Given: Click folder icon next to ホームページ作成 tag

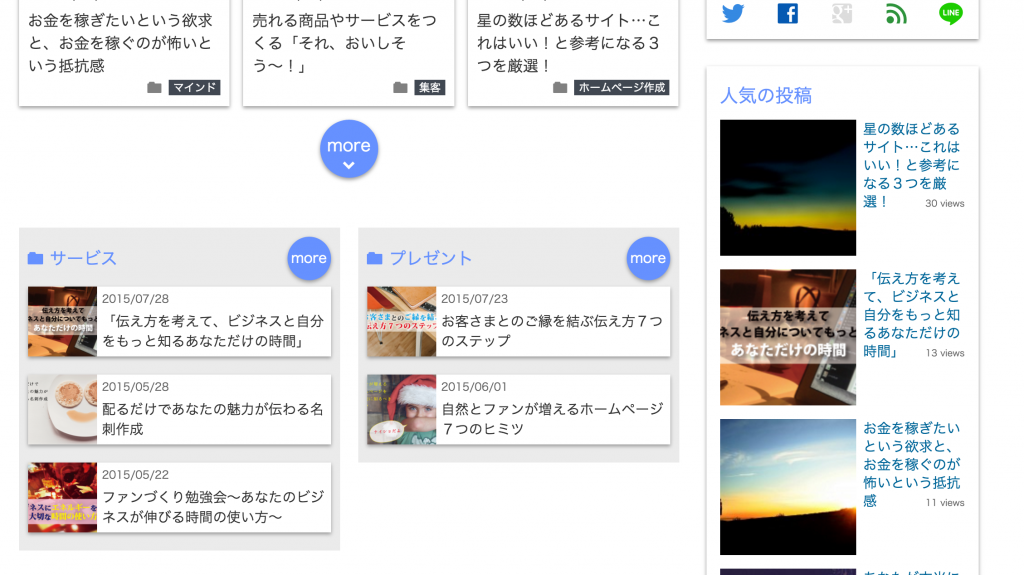Looking at the screenshot, I should pos(560,88).
